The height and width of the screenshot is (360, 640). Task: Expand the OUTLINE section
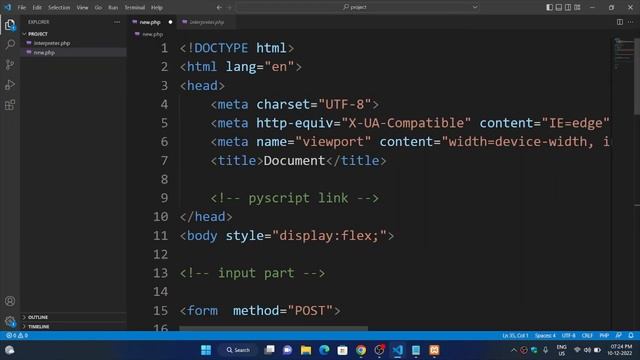[x=38, y=317]
